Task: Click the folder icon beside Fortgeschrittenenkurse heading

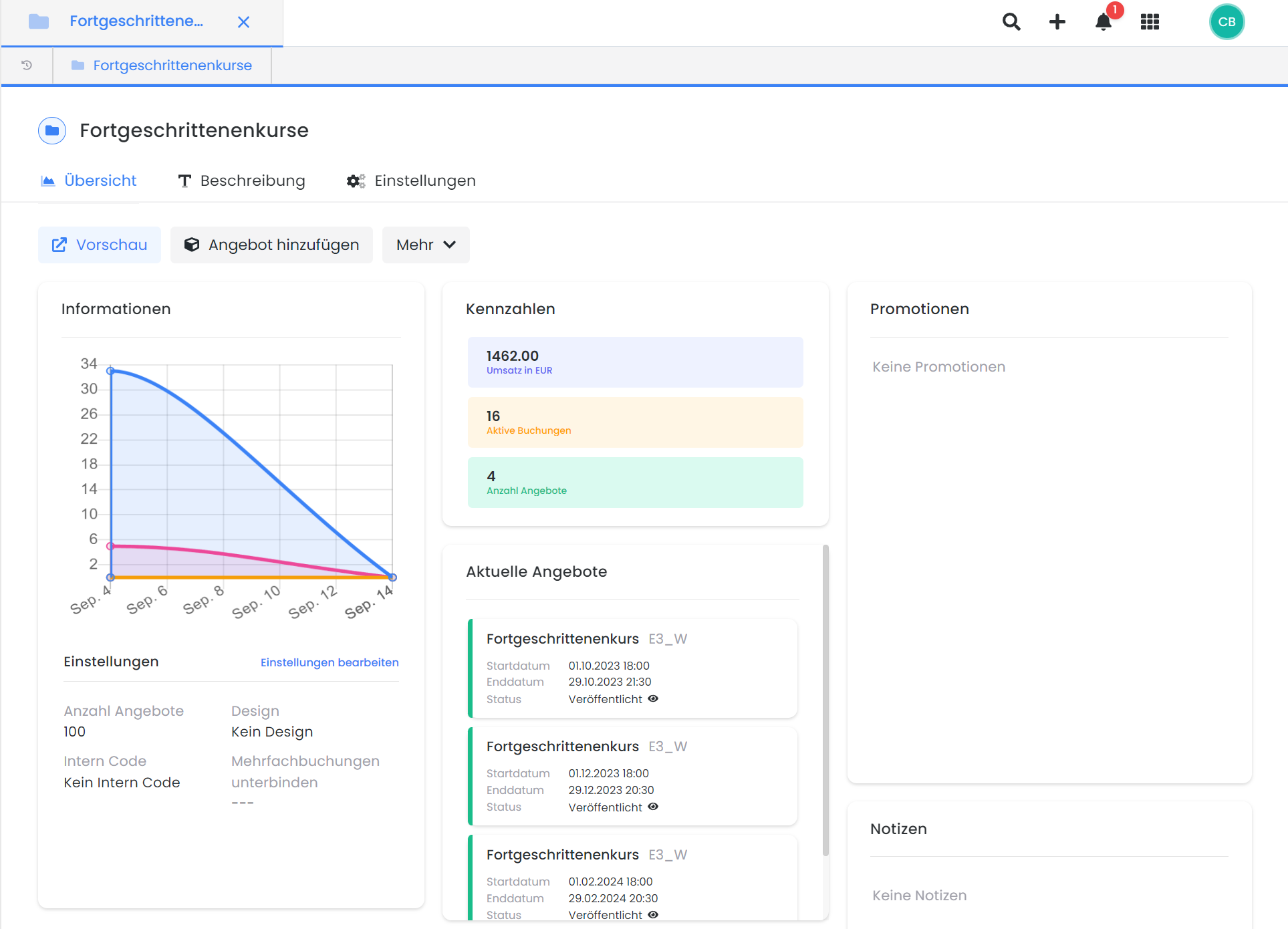Action: (x=52, y=130)
